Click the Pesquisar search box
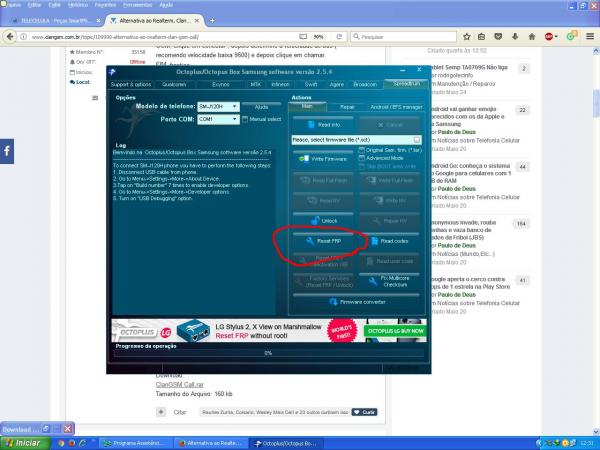600x450 pixels. click(x=404, y=37)
